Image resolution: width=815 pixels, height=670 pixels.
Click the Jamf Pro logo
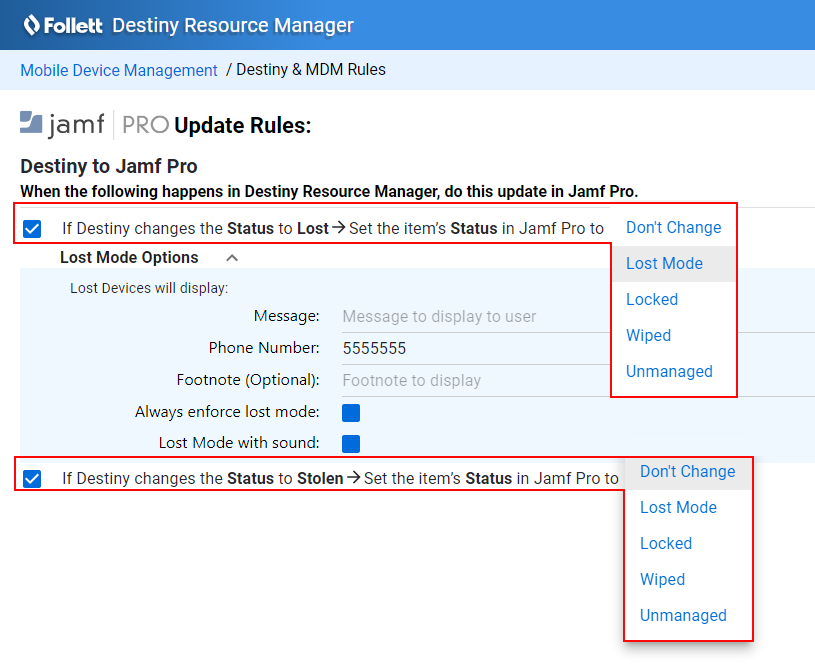pos(94,125)
